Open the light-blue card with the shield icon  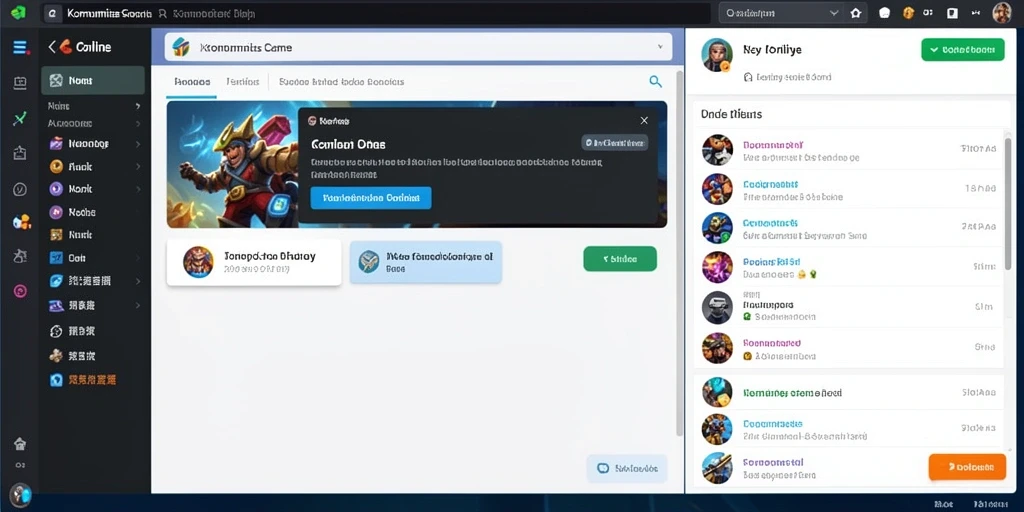point(426,262)
